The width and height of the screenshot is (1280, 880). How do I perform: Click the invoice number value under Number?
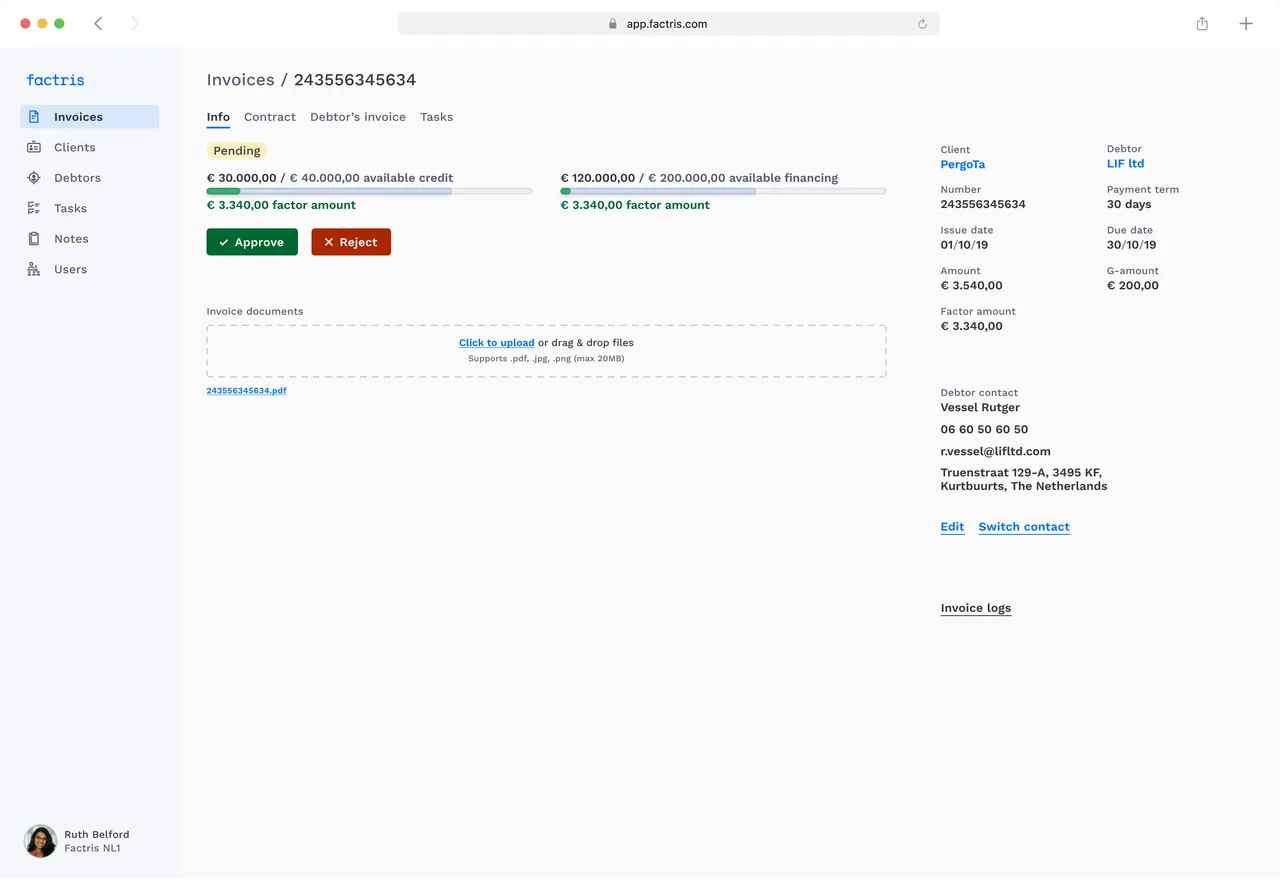point(983,204)
